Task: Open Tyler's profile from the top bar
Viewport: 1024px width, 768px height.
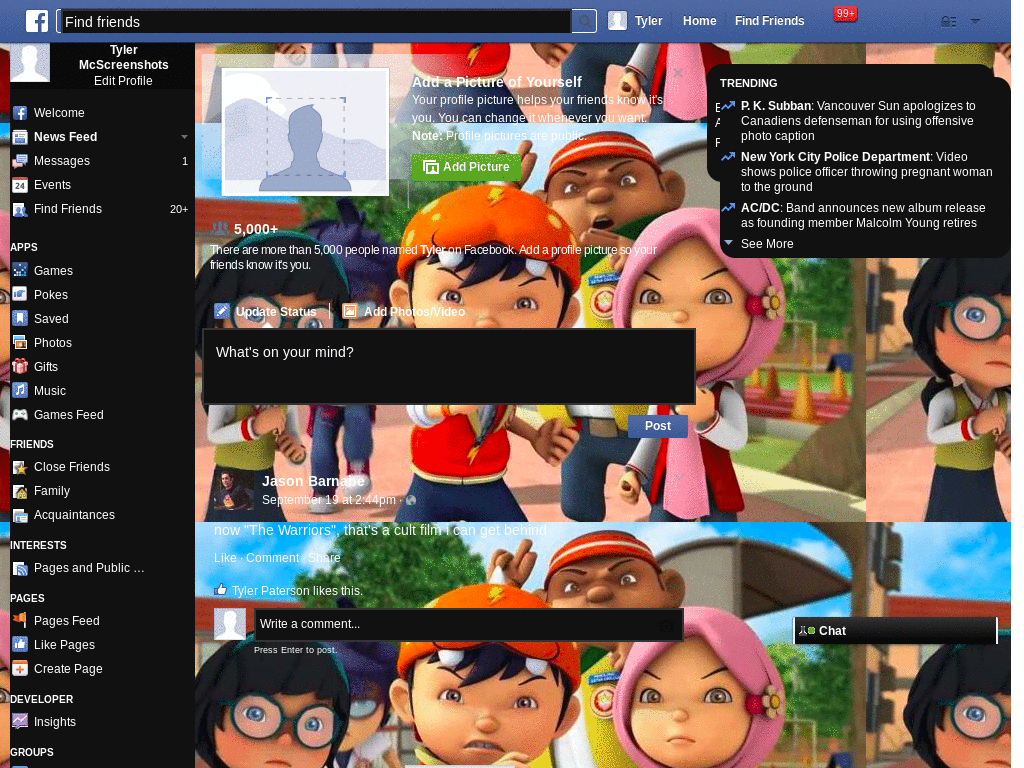Action: pos(635,21)
